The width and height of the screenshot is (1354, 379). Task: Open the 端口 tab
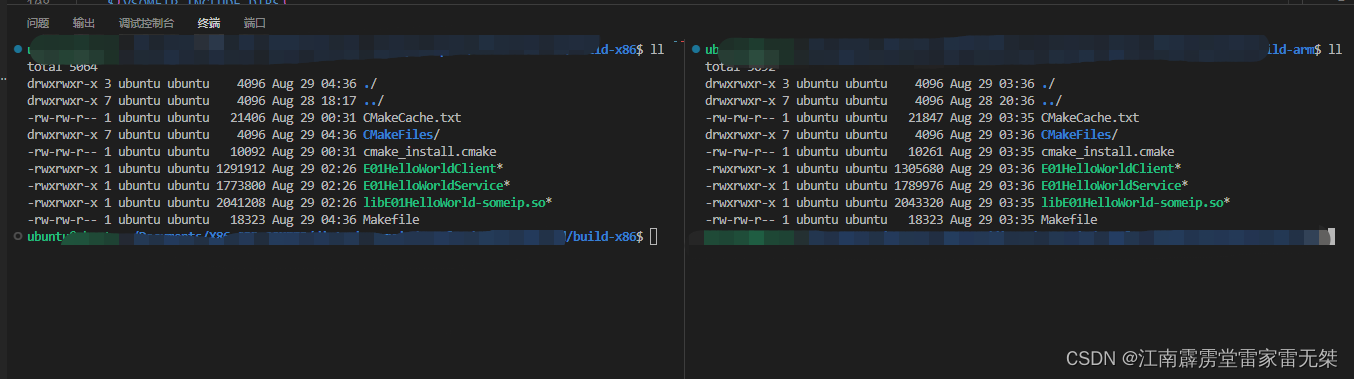click(255, 22)
